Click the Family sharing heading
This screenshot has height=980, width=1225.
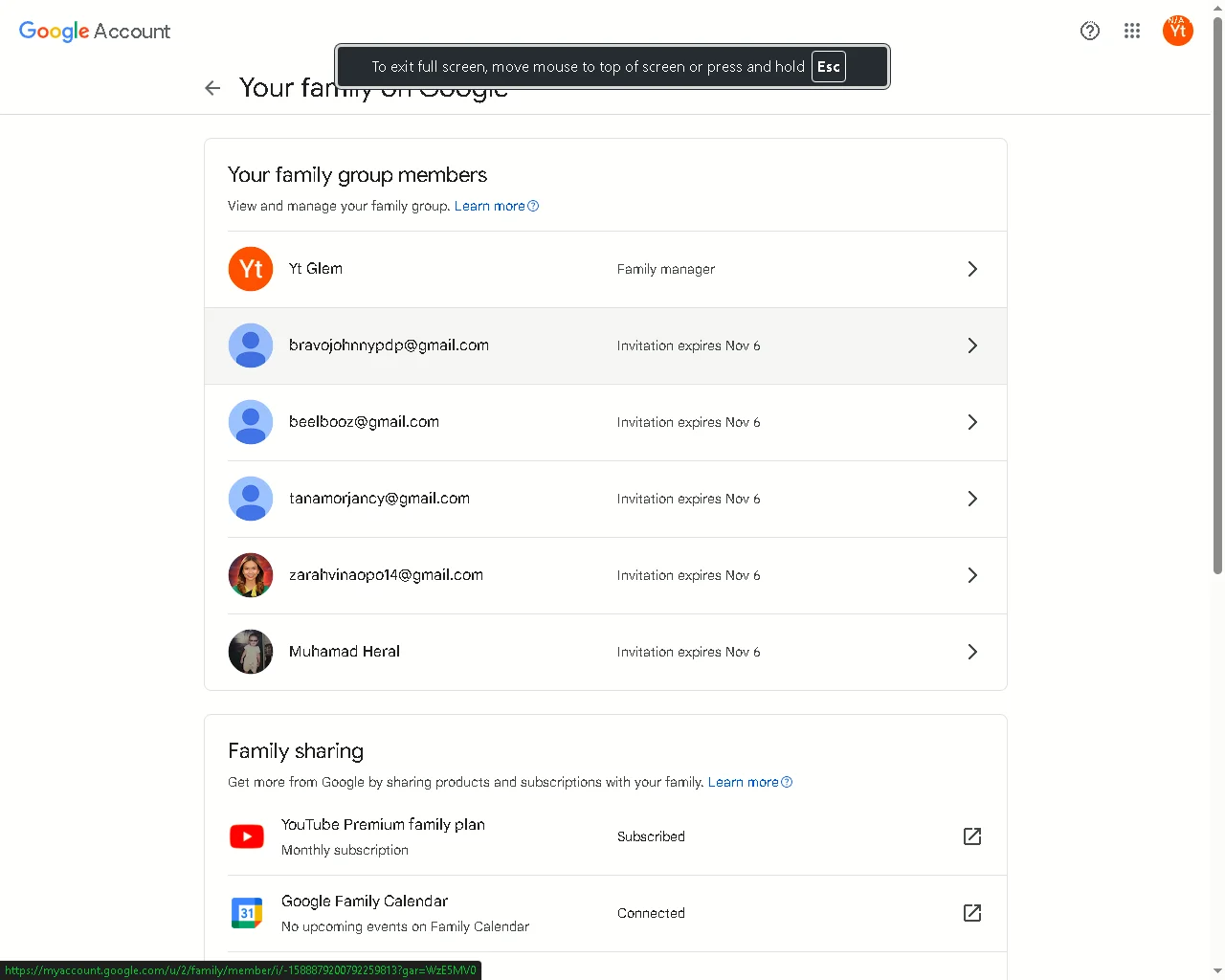[x=296, y=751]
